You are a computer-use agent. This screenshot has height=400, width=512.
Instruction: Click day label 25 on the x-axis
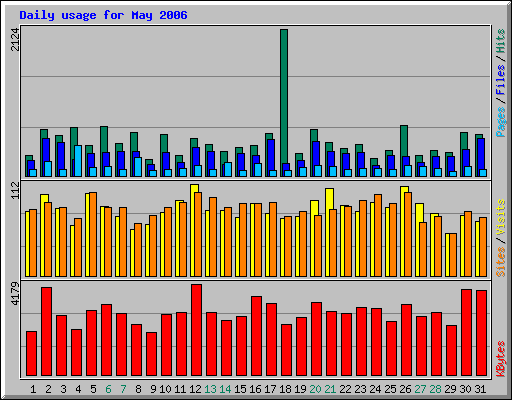[x=390, y=389]
